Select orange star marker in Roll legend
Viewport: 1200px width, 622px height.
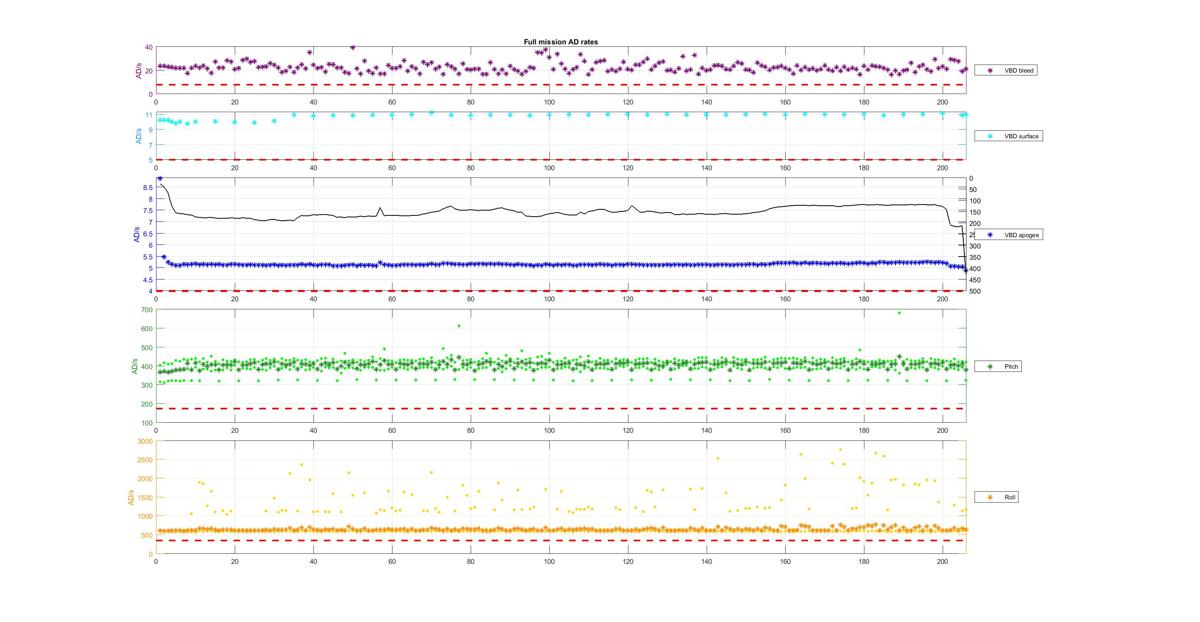(990, 497)
